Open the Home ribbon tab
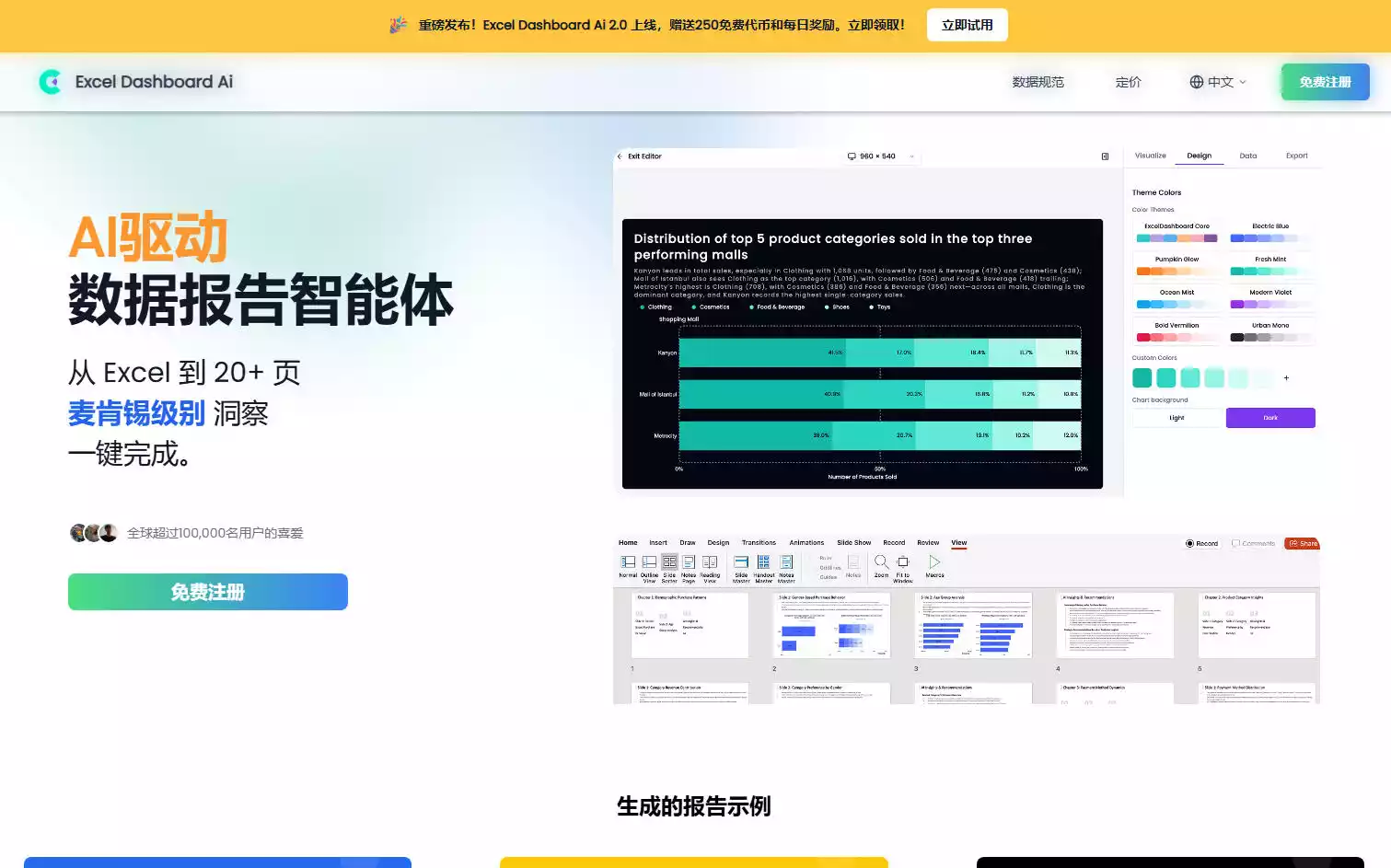 click(x=628, y=543)
